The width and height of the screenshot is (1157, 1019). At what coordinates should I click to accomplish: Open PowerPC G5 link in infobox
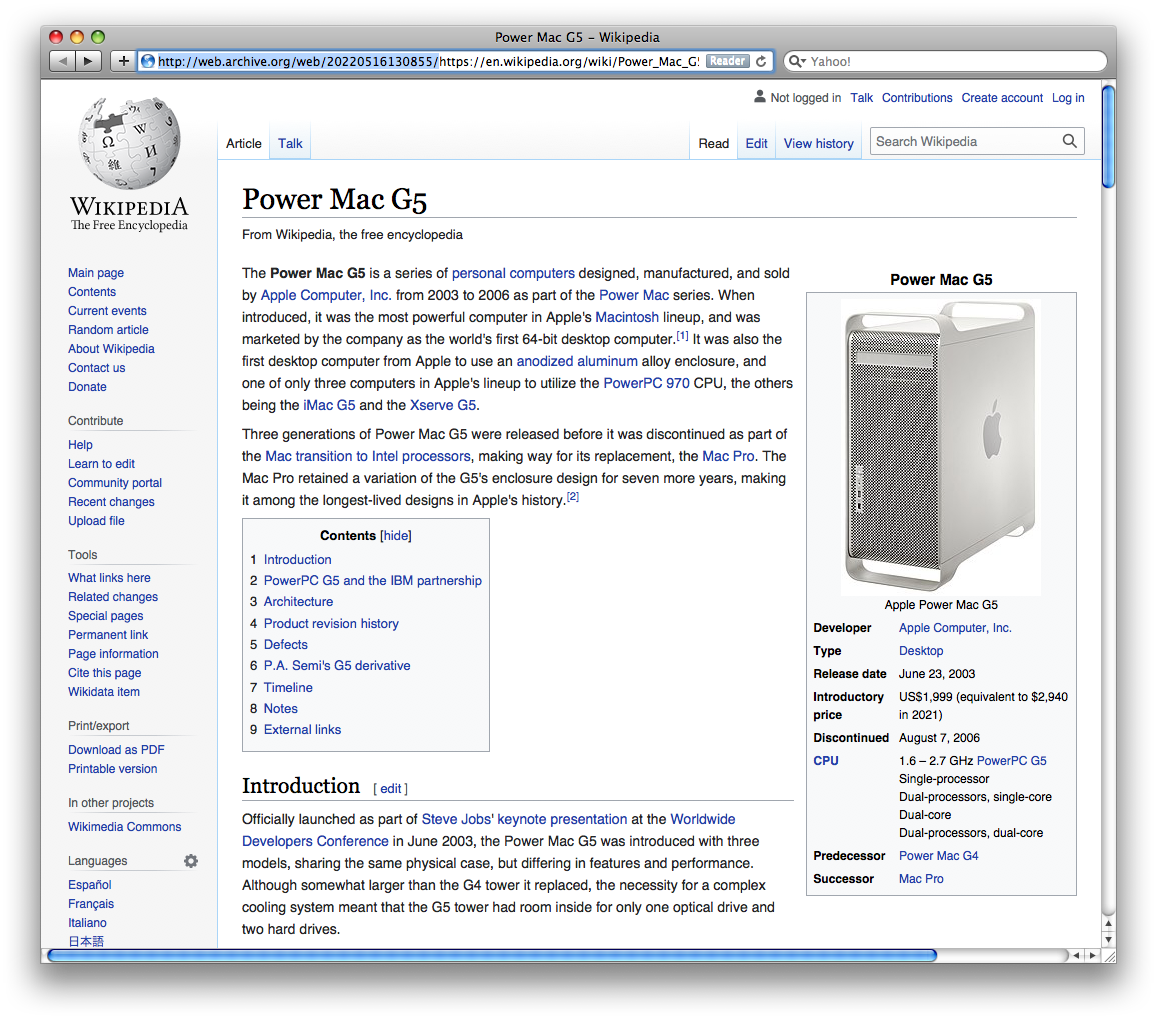click(x=1012, y=761)
